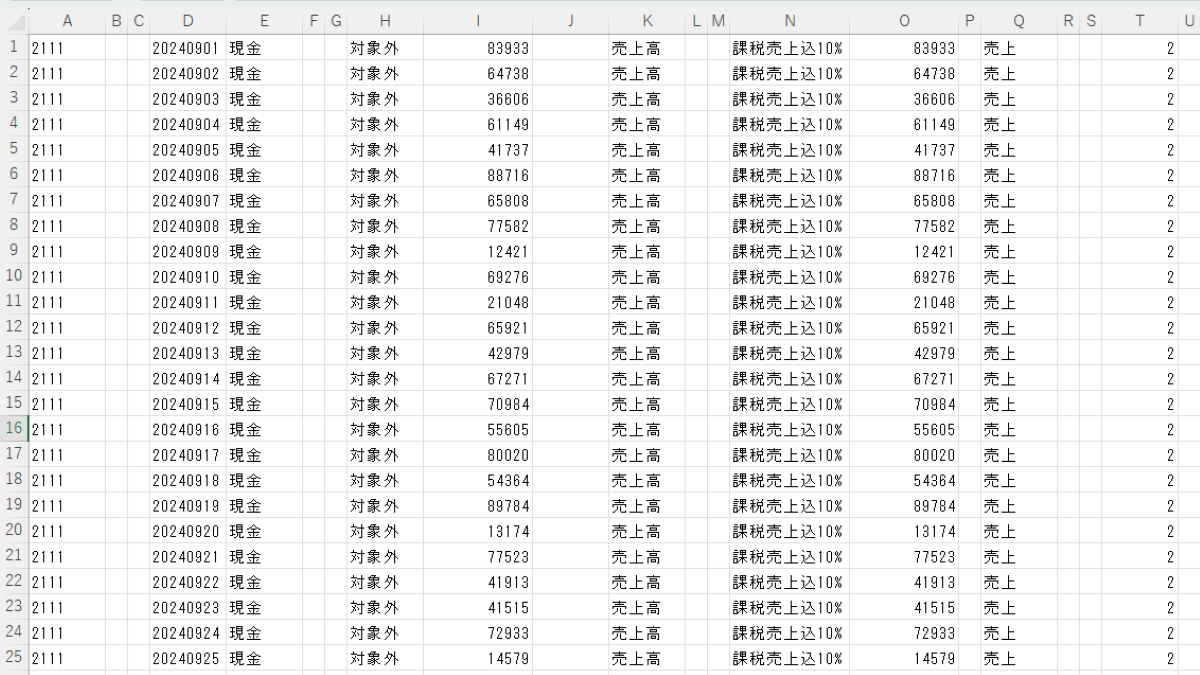Click cell with date 20240925

[x=188, y=658]
